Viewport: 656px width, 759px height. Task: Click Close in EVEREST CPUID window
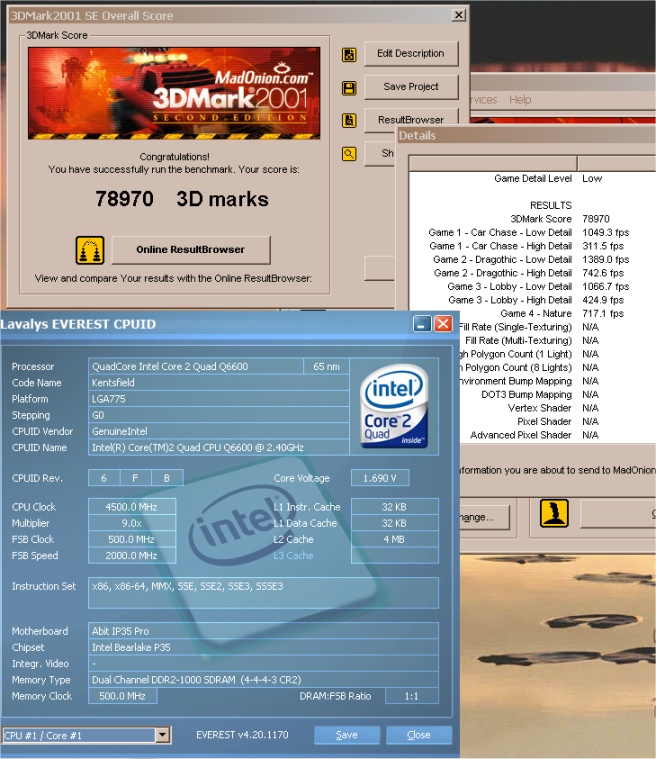point(419,735)
